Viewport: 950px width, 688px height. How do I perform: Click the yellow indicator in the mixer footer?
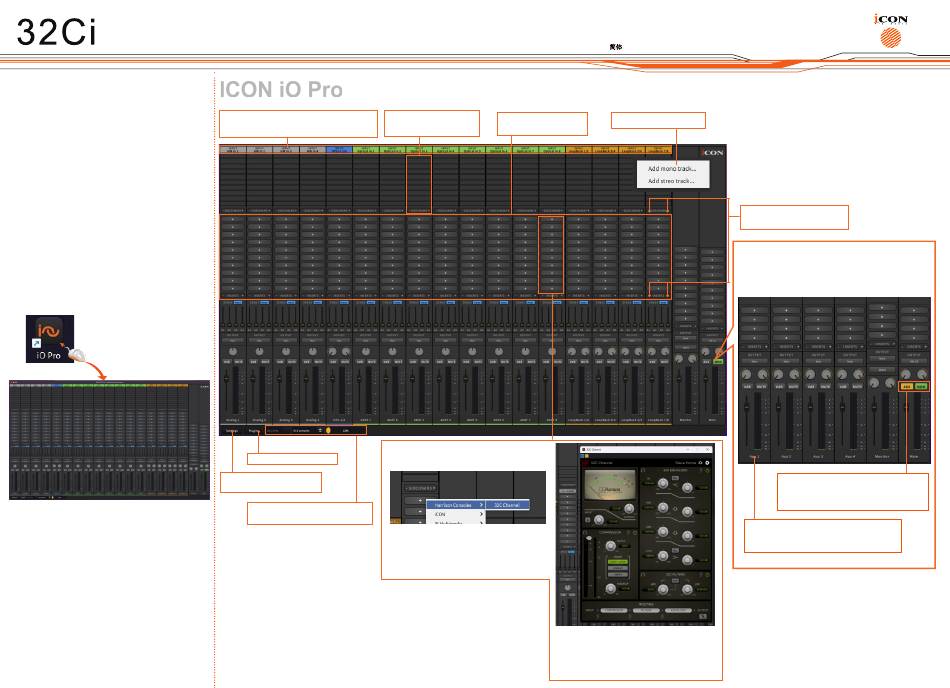point(328,431)
